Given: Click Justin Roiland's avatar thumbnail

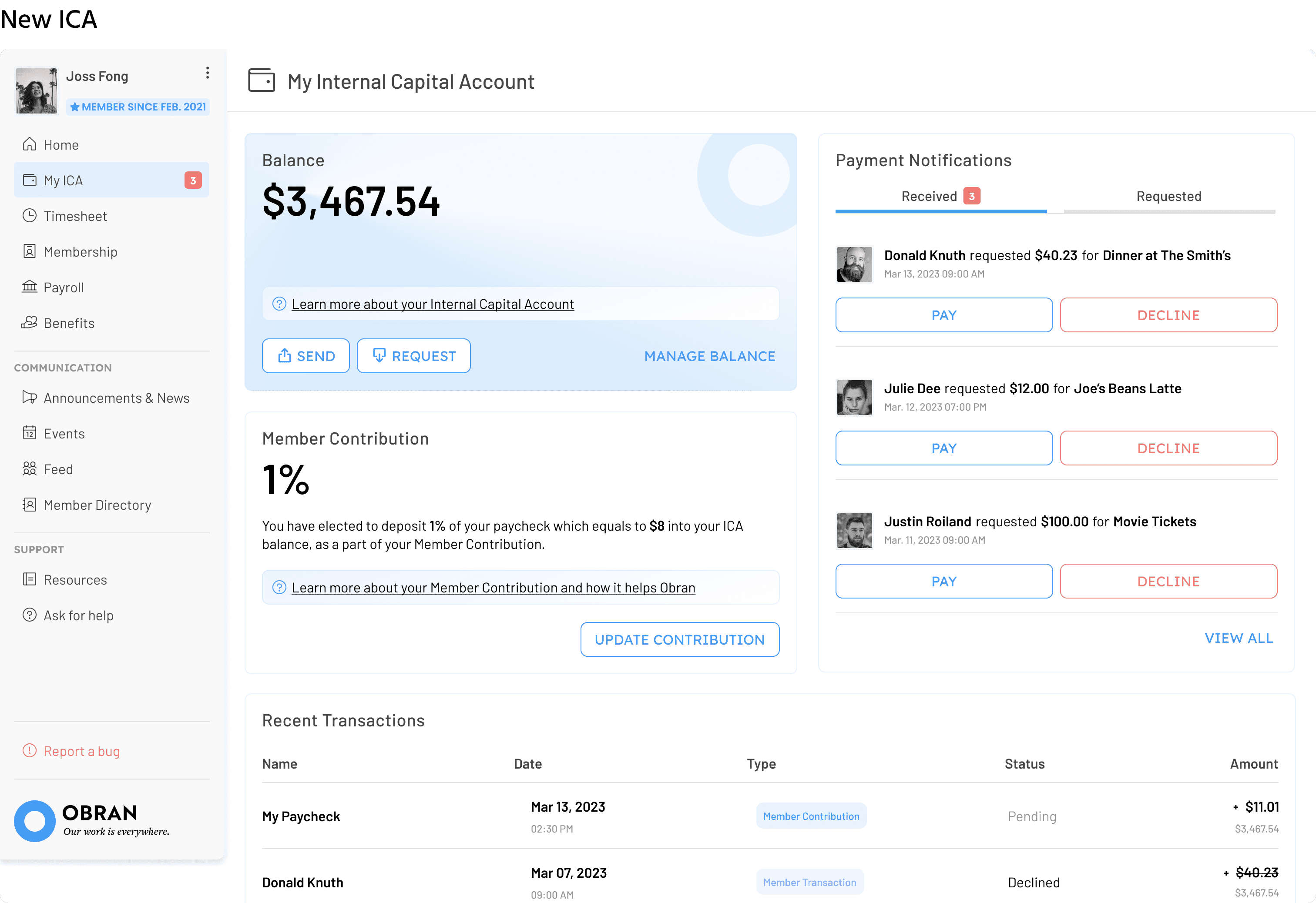Looking at the screenshot, I should (x=854, y=531).
